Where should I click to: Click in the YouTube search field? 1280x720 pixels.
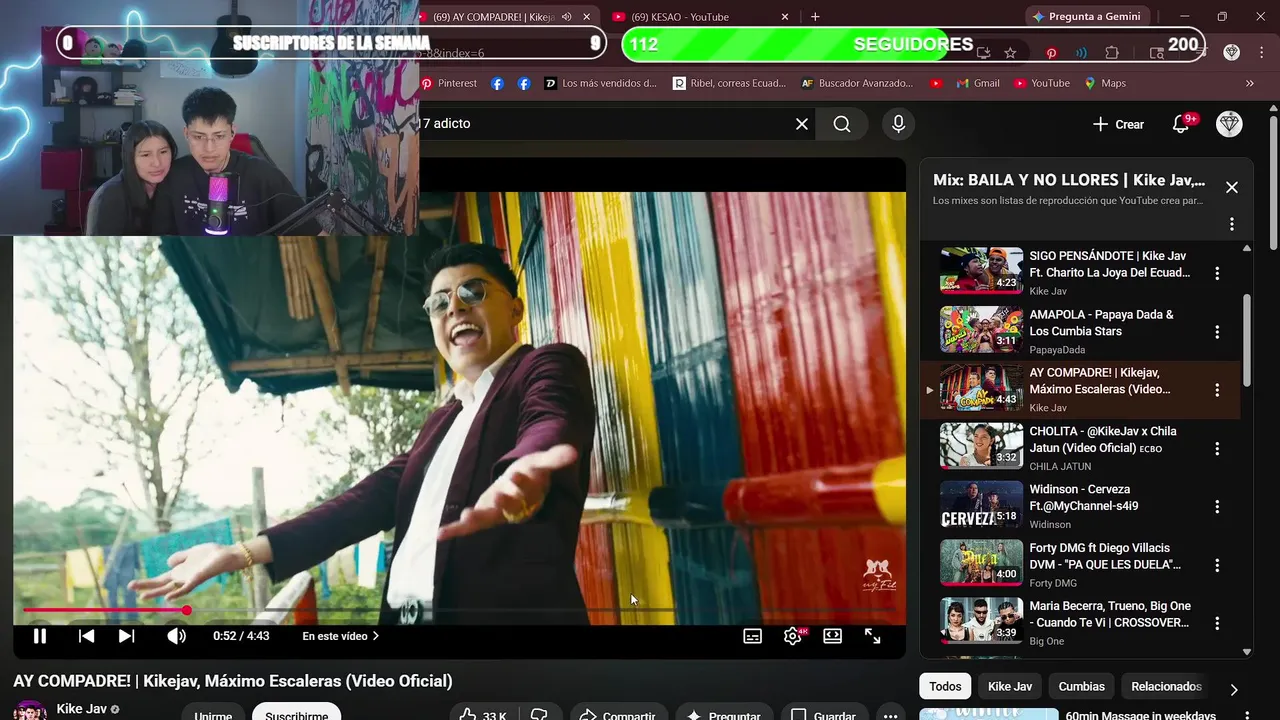coord(600,124)
